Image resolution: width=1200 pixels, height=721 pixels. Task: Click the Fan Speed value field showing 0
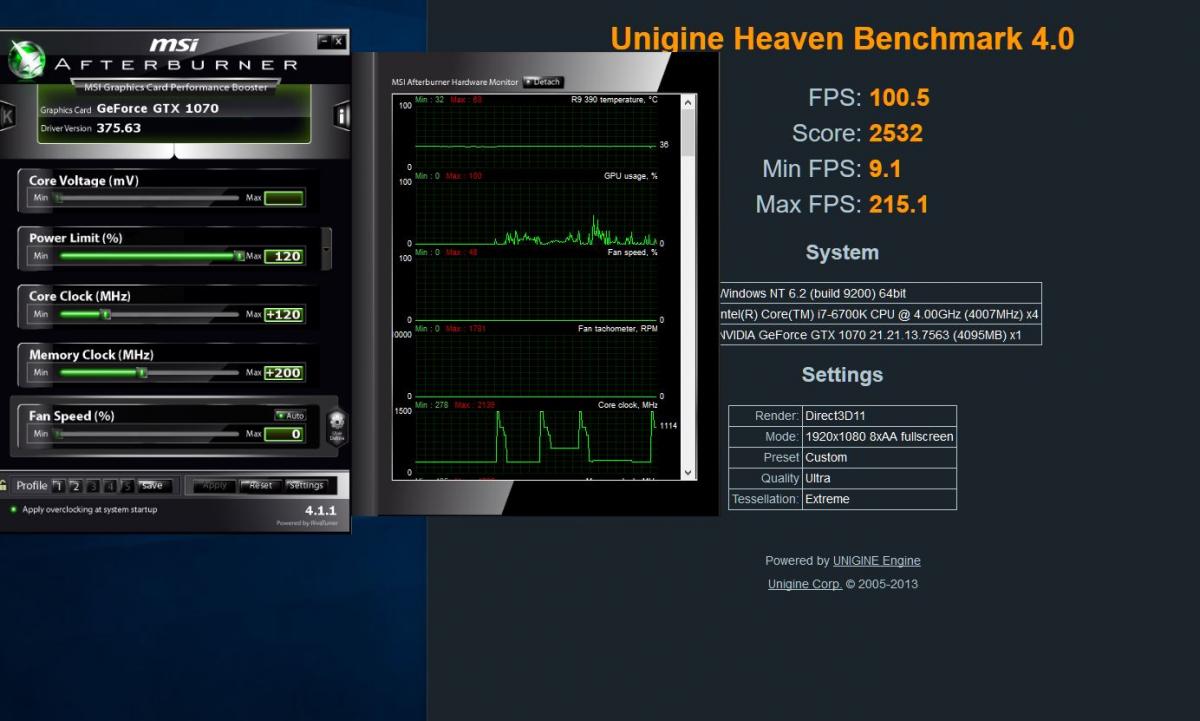coord(284,434)
